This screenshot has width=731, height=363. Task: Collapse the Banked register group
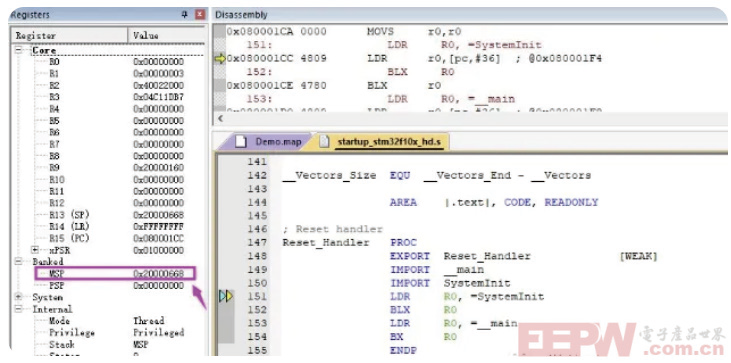18,262
